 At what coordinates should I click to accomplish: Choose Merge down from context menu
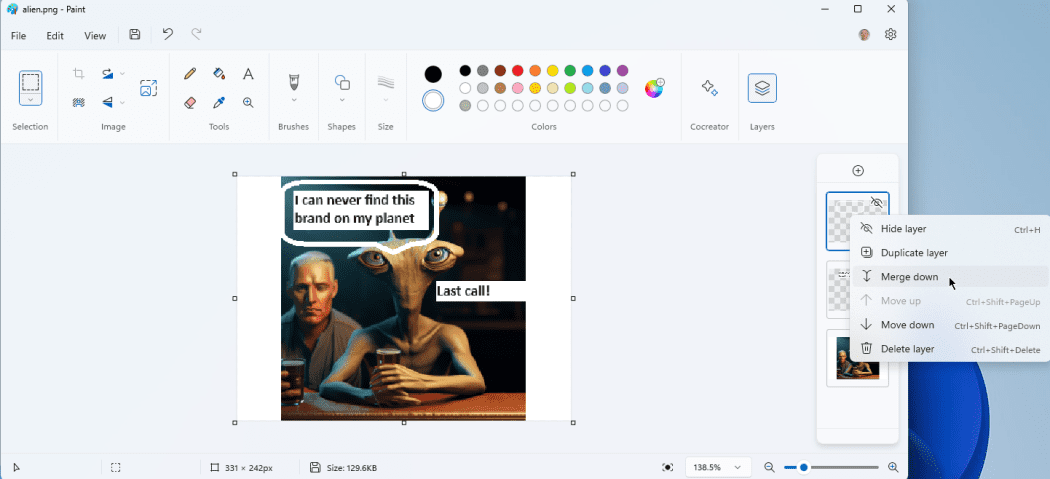(x=909, y=277)
